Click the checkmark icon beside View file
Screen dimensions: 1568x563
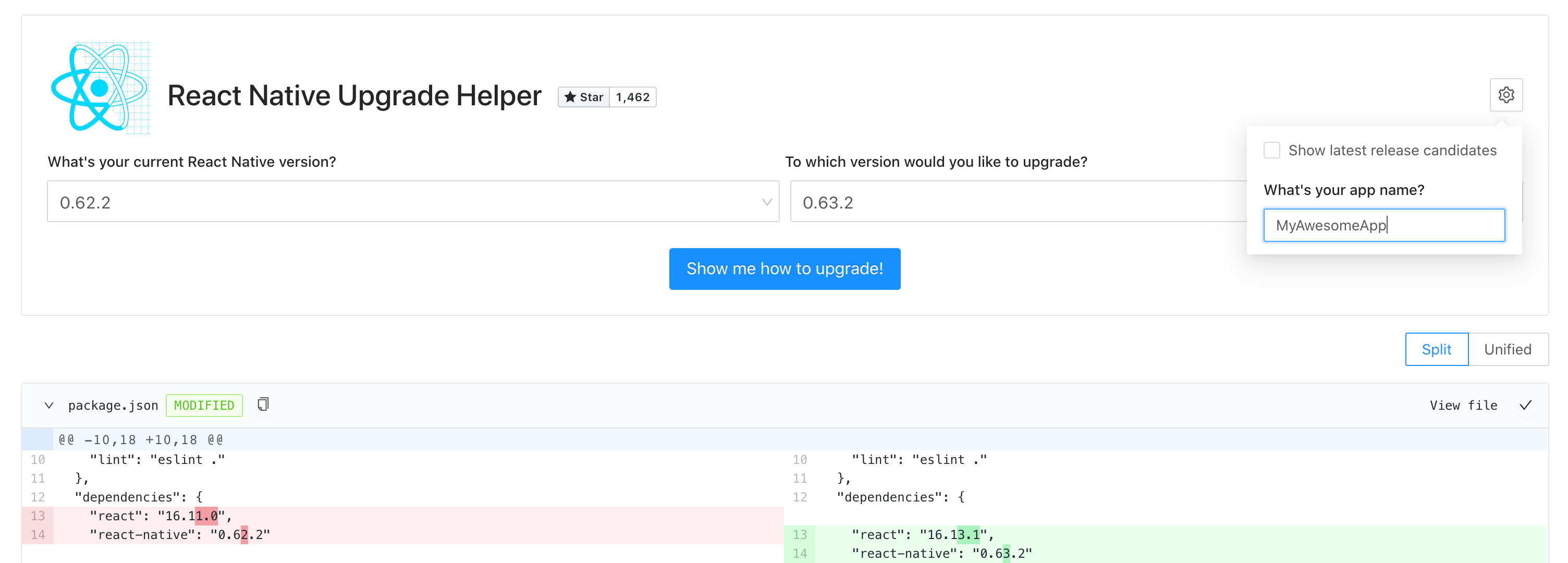1525,405
